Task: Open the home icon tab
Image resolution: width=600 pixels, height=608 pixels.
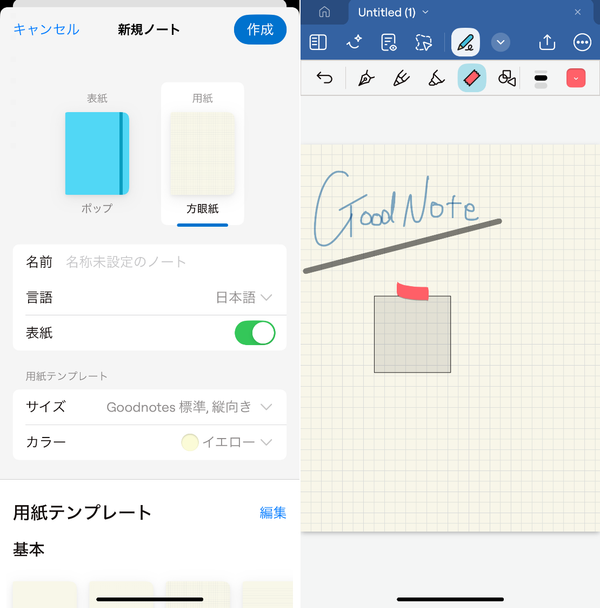Action: click(324, 12)
